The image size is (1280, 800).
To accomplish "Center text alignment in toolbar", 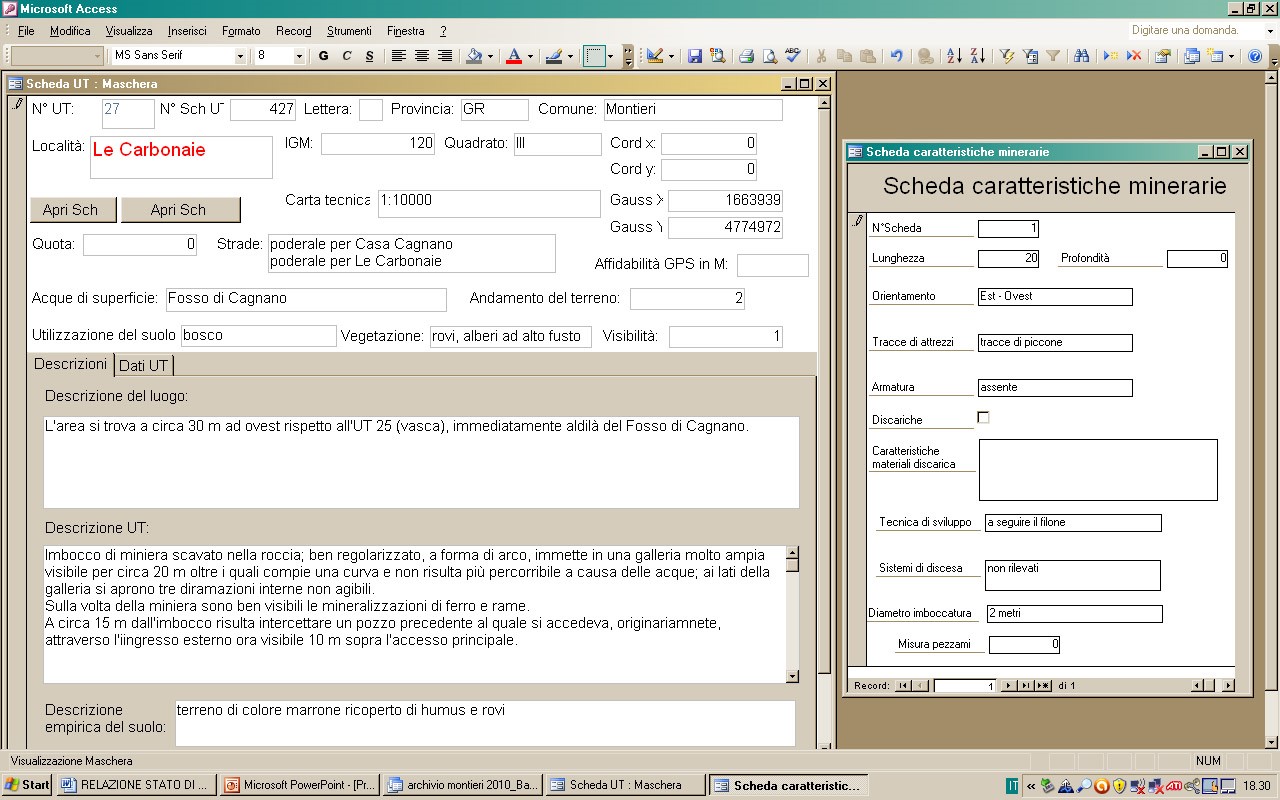I will [x=422, y=56].
